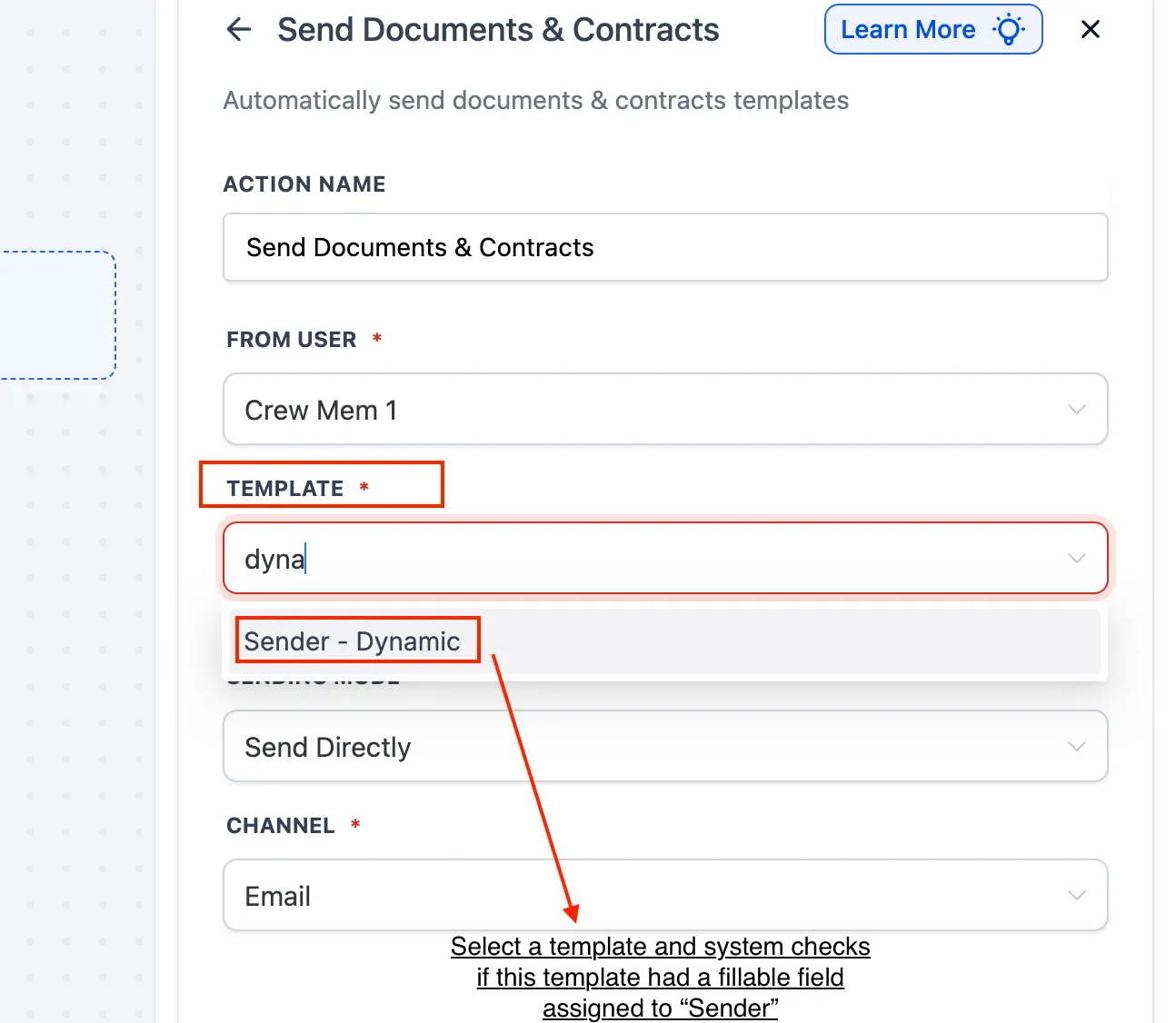Click the subtitle about sending document templates automatically

click(535, 100)
